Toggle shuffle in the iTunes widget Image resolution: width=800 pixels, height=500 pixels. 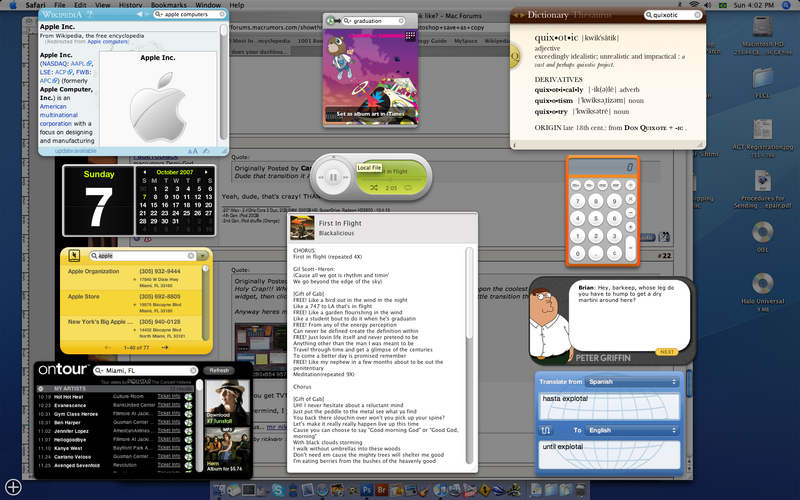point(374,188)
